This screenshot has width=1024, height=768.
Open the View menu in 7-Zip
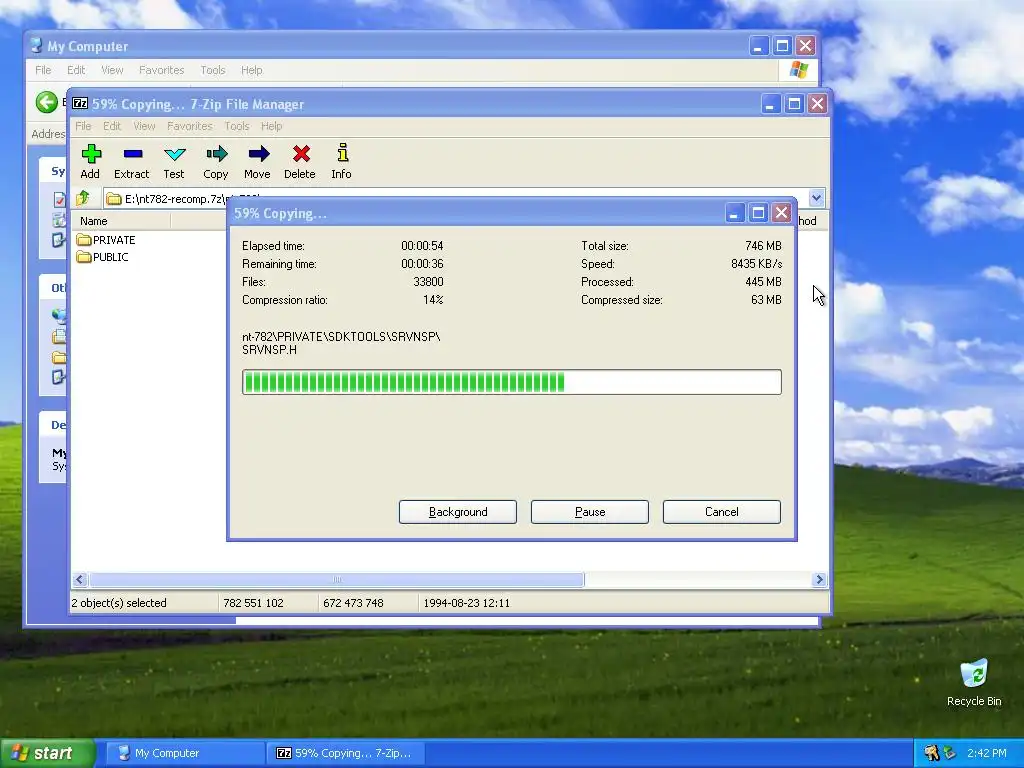pyautogui.click(x=144, y=126)
